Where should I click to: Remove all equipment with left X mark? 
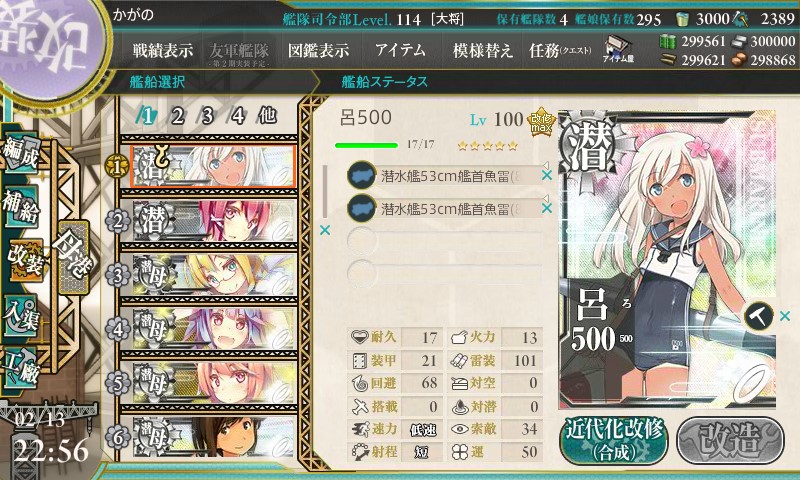click(x=324, y=231)
